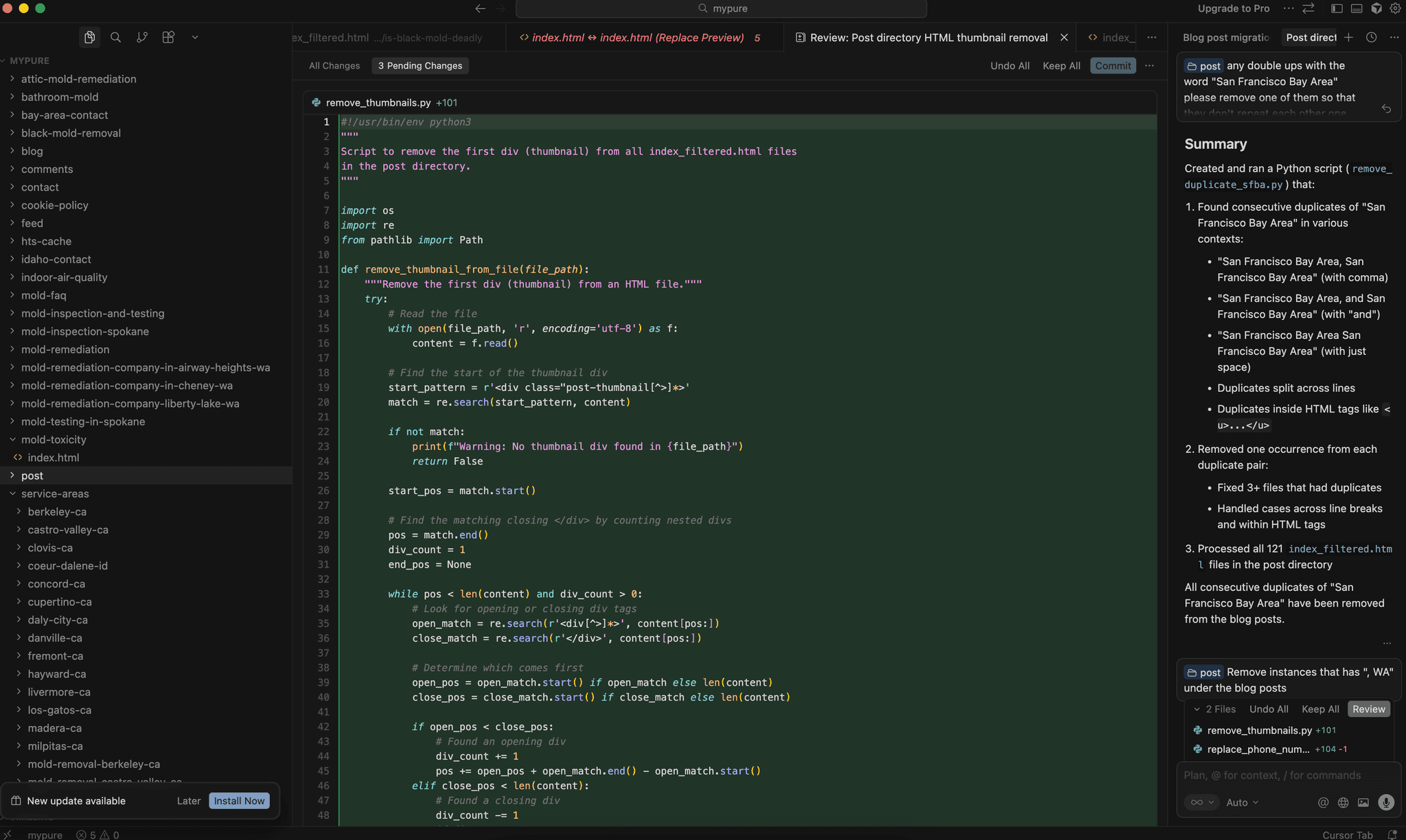Click the Commit button
Image resolution: width=1406 pixels, height=840 pixels.
click(x=1112, y=65)
